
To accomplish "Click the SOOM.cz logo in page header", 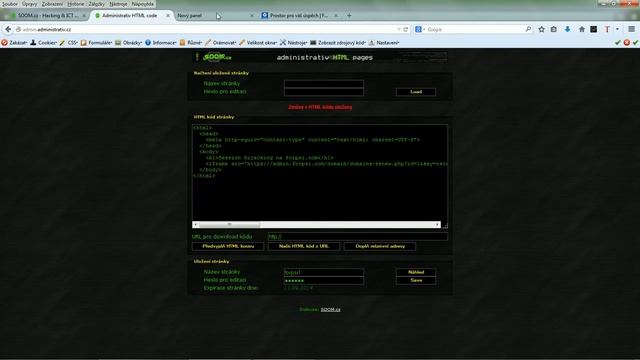I will pyautogui.click(x=216, y=57).
